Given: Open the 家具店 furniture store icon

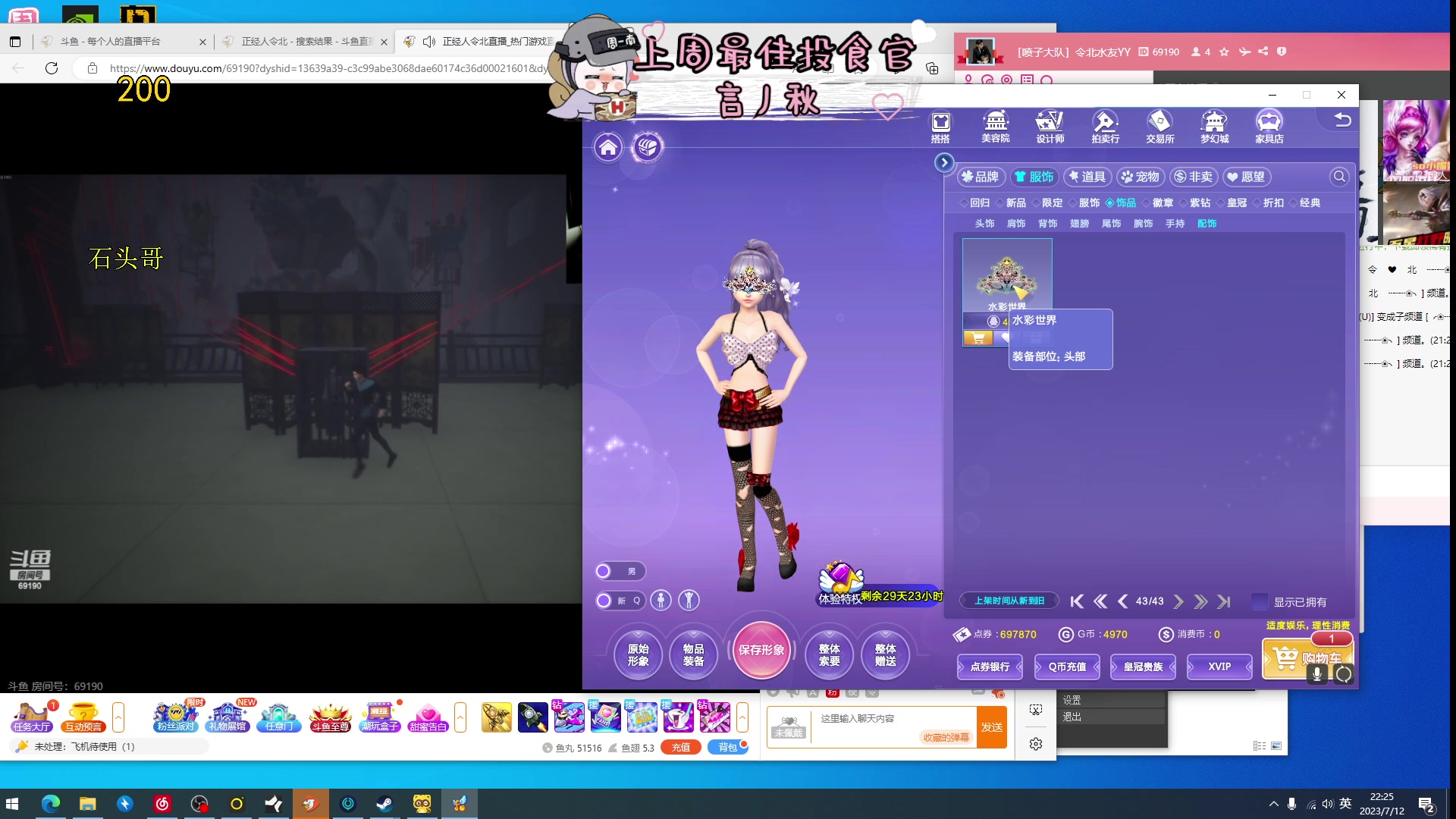Looking at the screenshot, I should click(x=1269, y=127).
